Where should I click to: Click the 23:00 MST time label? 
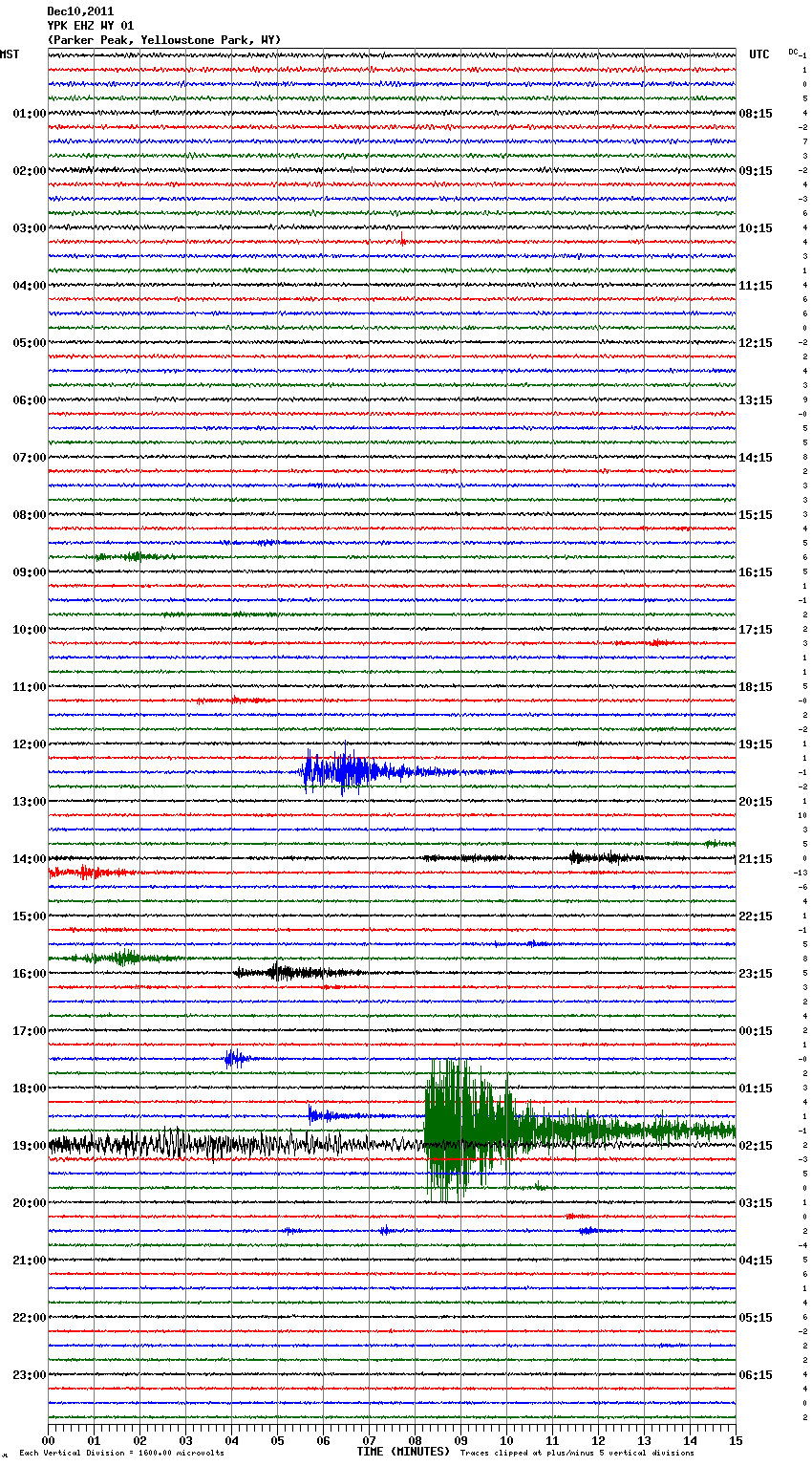click(x=30, y=1375)
